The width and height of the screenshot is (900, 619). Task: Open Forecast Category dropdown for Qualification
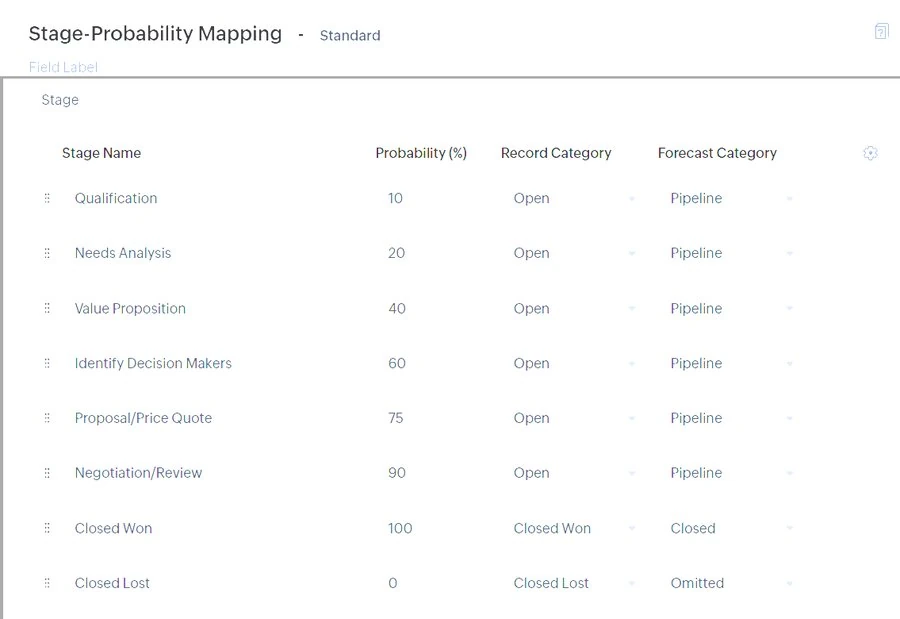coord(731,198)
